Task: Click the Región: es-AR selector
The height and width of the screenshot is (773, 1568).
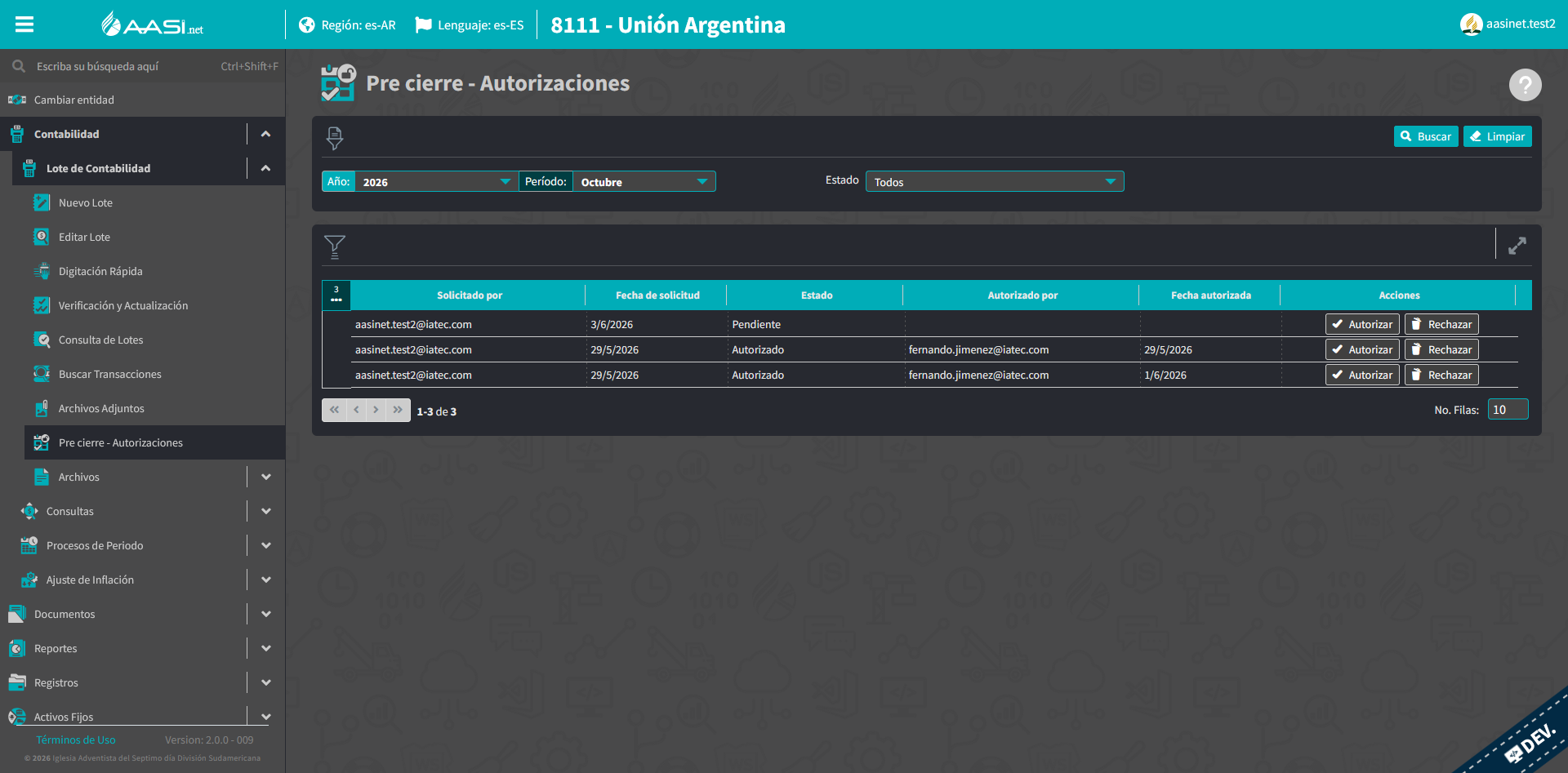Action: click(x=347, y=25)
